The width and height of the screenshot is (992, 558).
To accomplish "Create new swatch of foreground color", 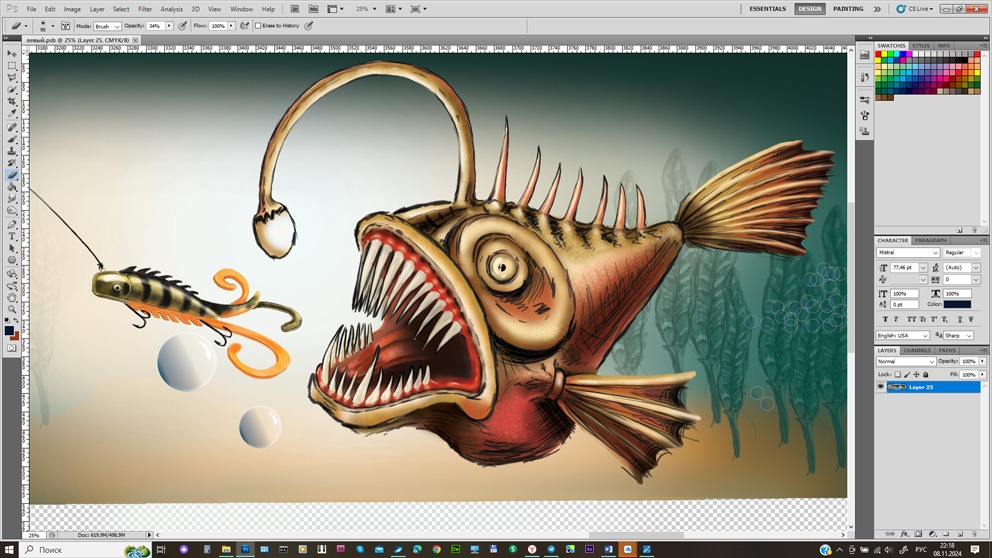I will coord(960,230).
